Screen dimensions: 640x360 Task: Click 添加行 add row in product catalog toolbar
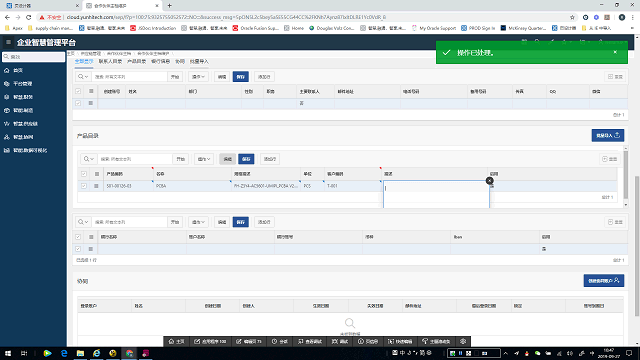coord(270,159)
